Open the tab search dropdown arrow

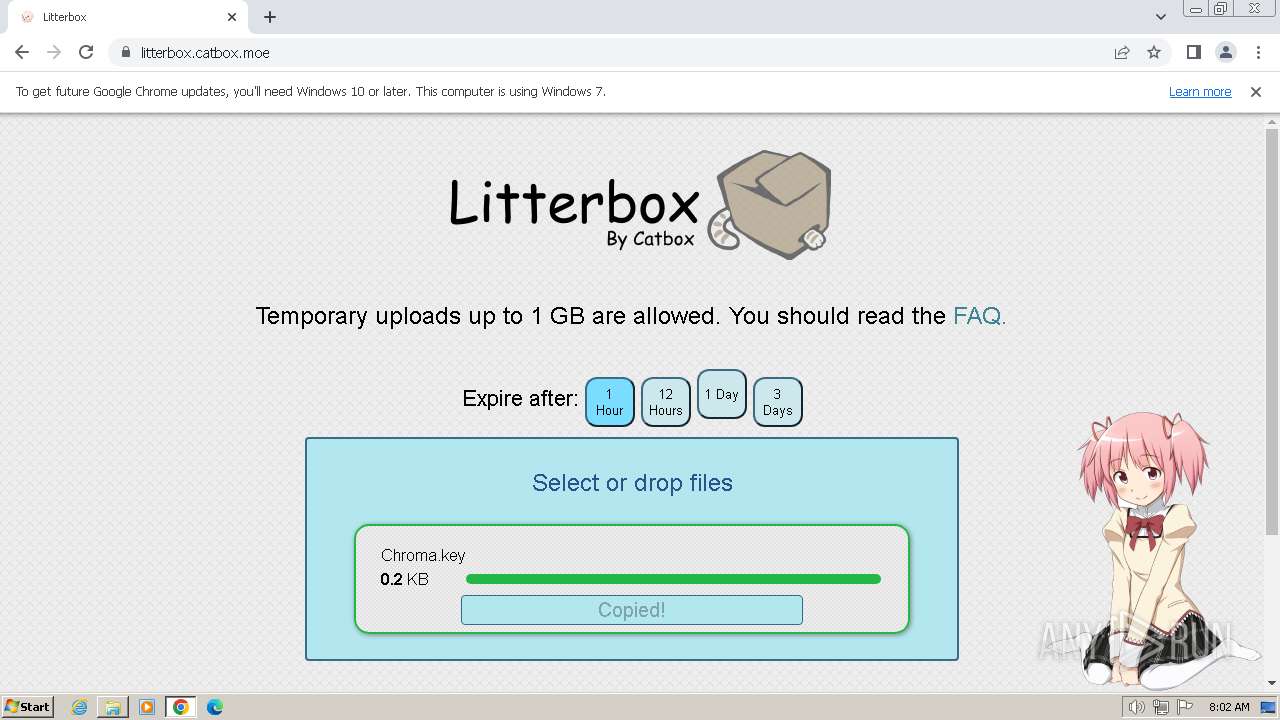tap(1160, 17)
